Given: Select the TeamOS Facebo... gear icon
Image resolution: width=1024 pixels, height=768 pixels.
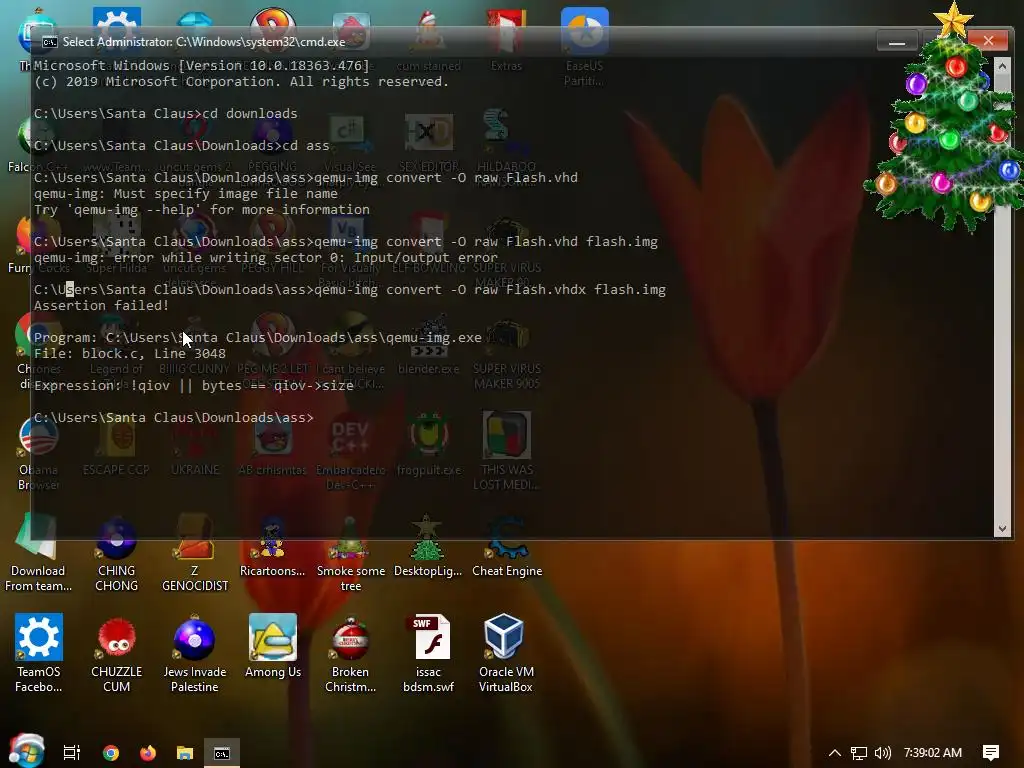Looking at the screenshot, I should click(x=39, y=652).
